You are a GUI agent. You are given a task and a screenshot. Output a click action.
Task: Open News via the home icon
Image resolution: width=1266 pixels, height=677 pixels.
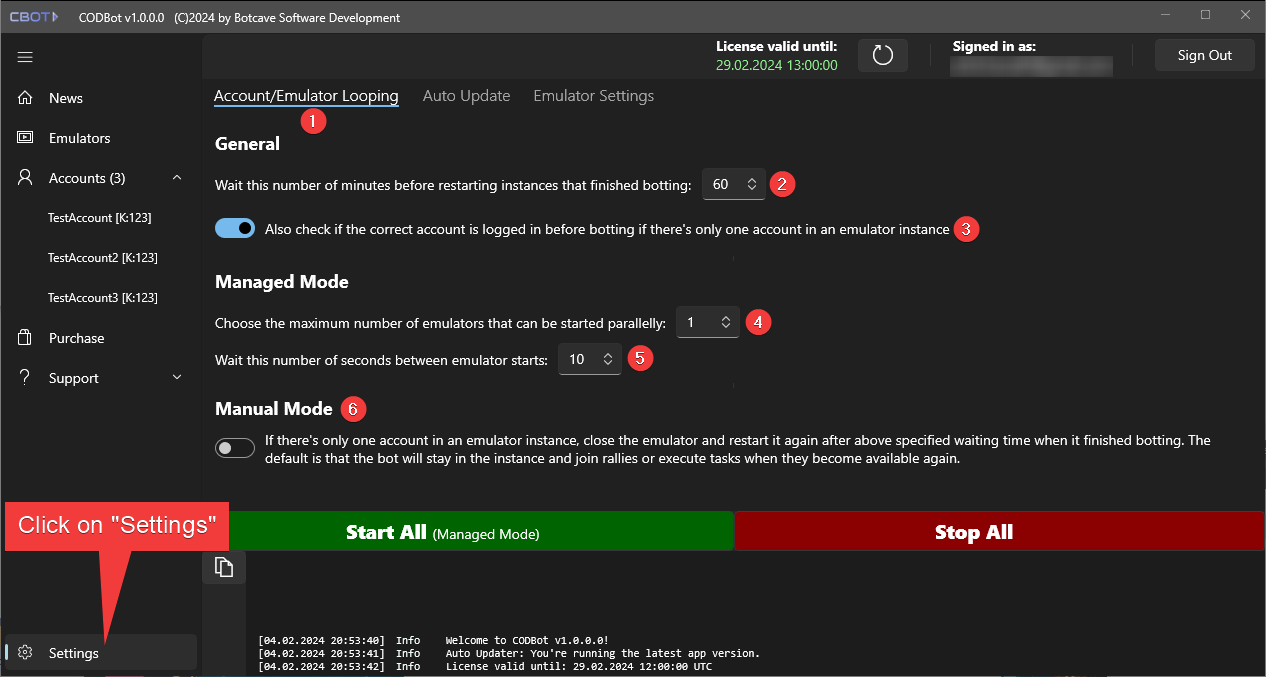point(26,98)
